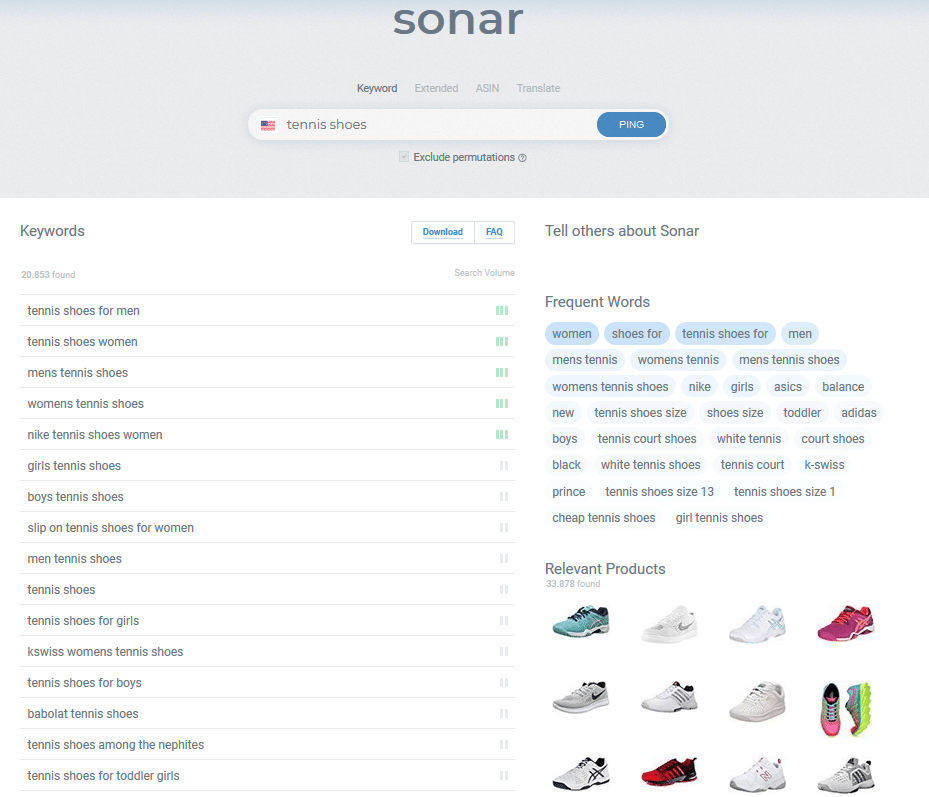
Task: Open the FAQ link
Action: (494, 232)
